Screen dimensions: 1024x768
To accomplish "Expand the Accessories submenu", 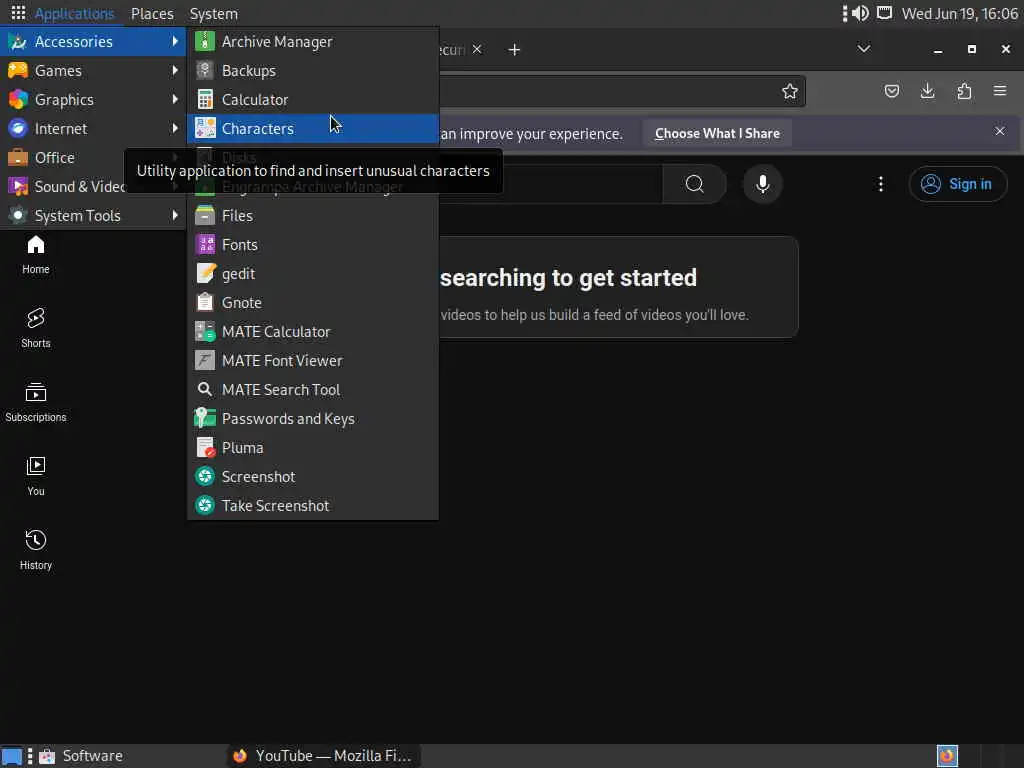I will coord(93,42).
